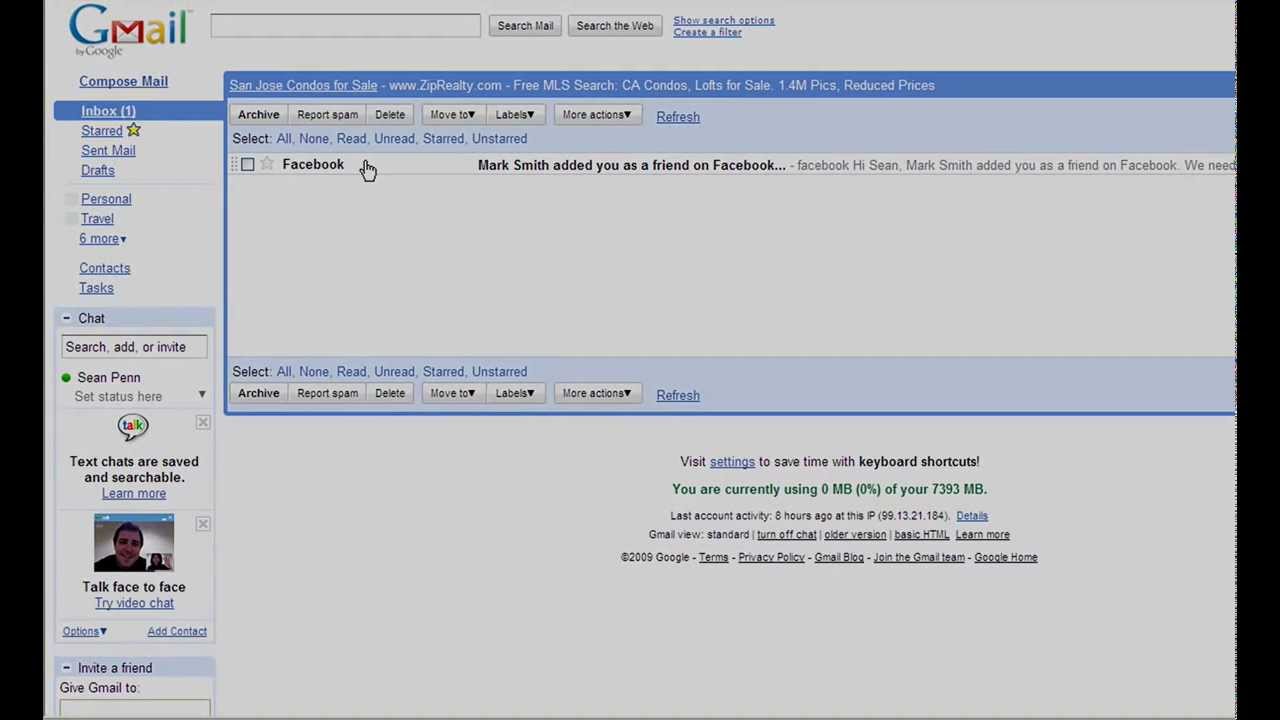Open chat Options menu
This screenshot has width=1280, height=720.
click(85, 631)
